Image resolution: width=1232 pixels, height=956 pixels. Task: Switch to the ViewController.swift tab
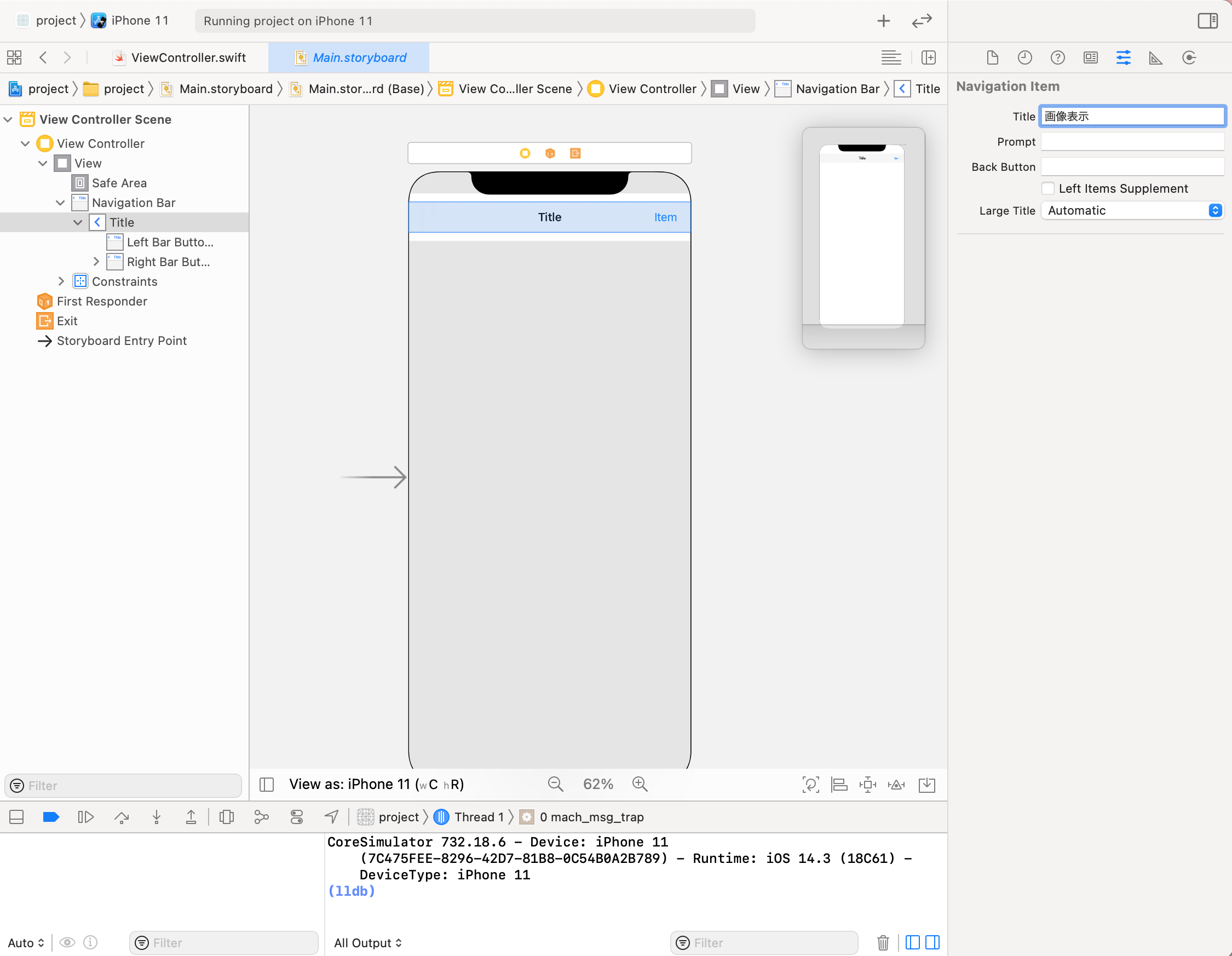(188, 57)
